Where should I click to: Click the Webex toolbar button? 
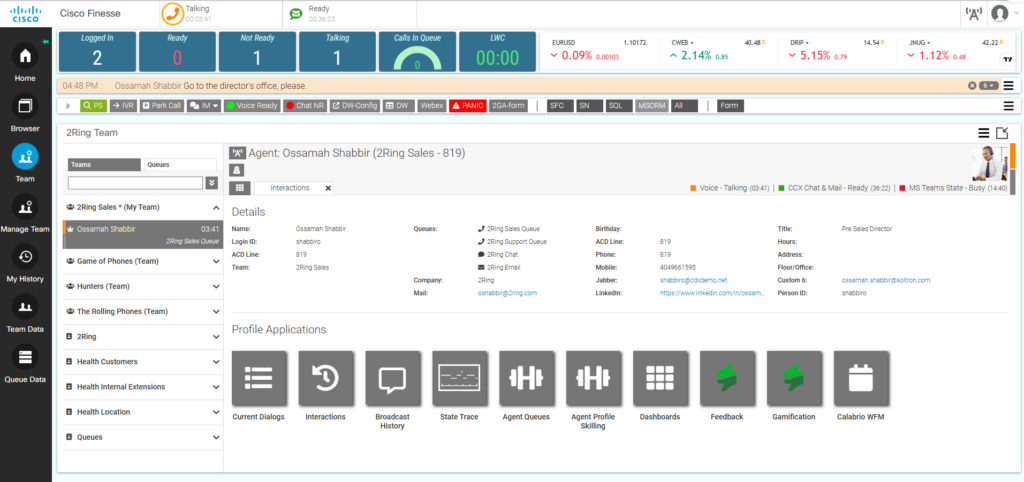point(432,106)
